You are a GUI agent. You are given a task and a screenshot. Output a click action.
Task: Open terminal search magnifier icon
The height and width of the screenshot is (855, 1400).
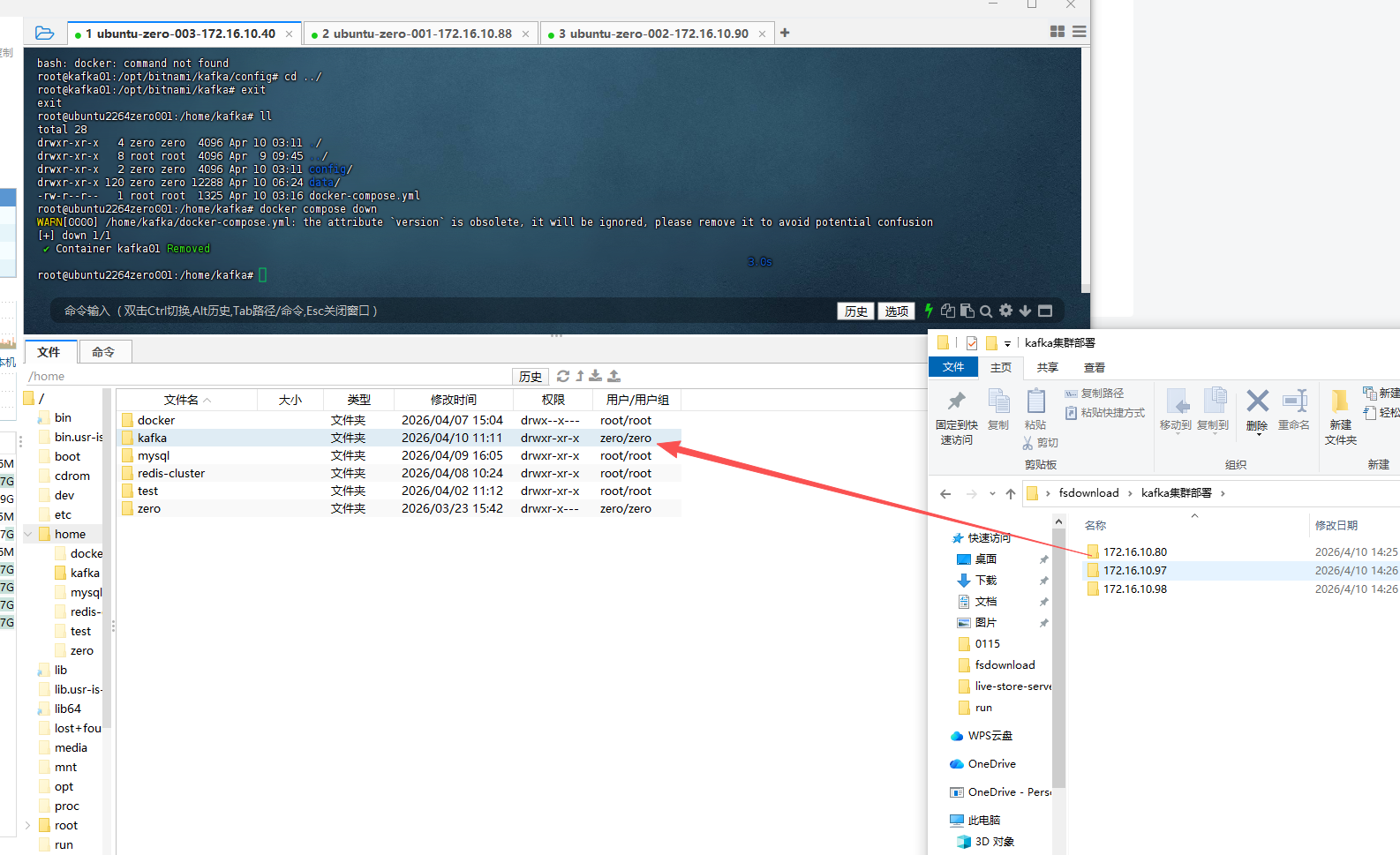pos(986,311)
